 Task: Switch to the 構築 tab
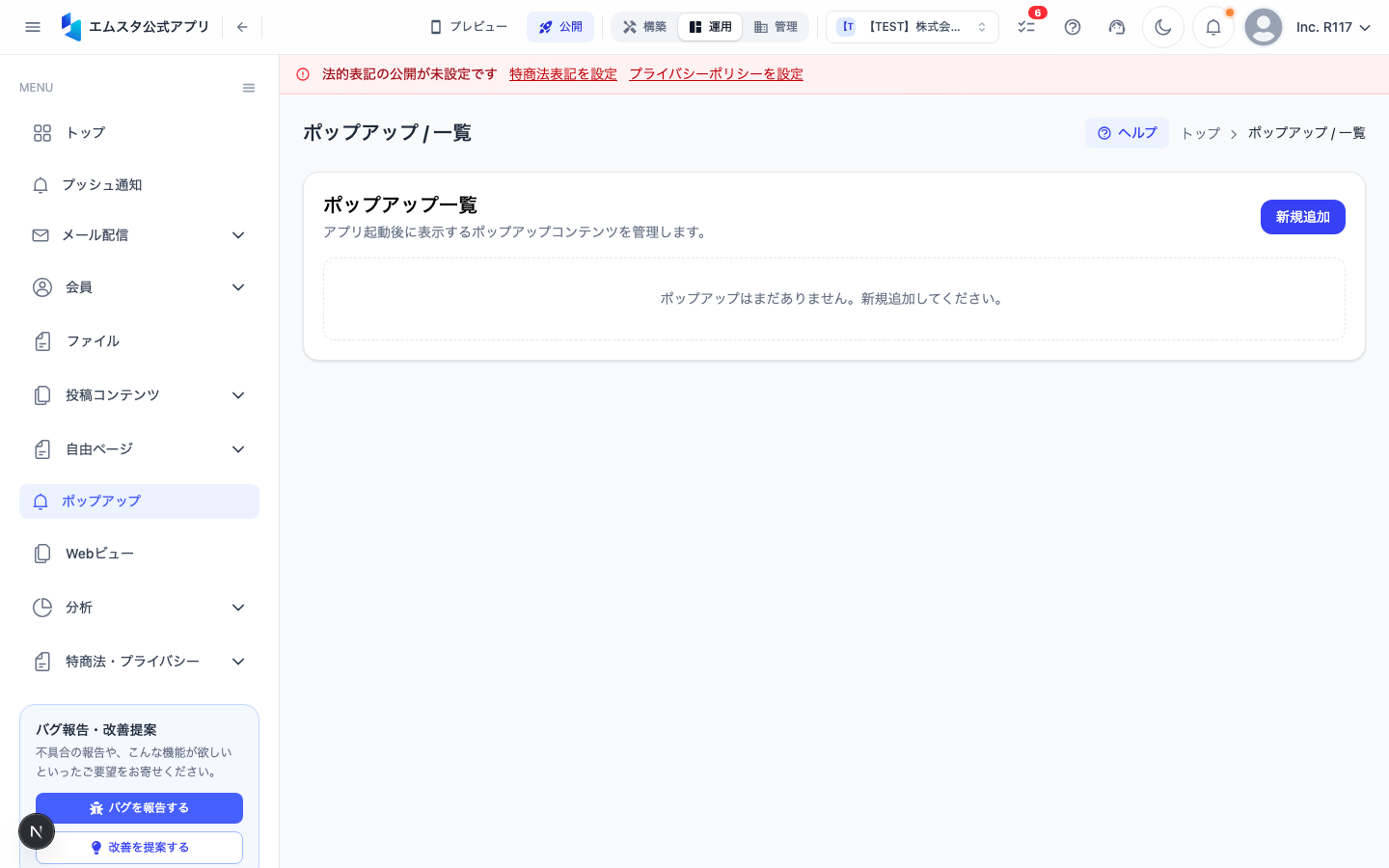644,27
